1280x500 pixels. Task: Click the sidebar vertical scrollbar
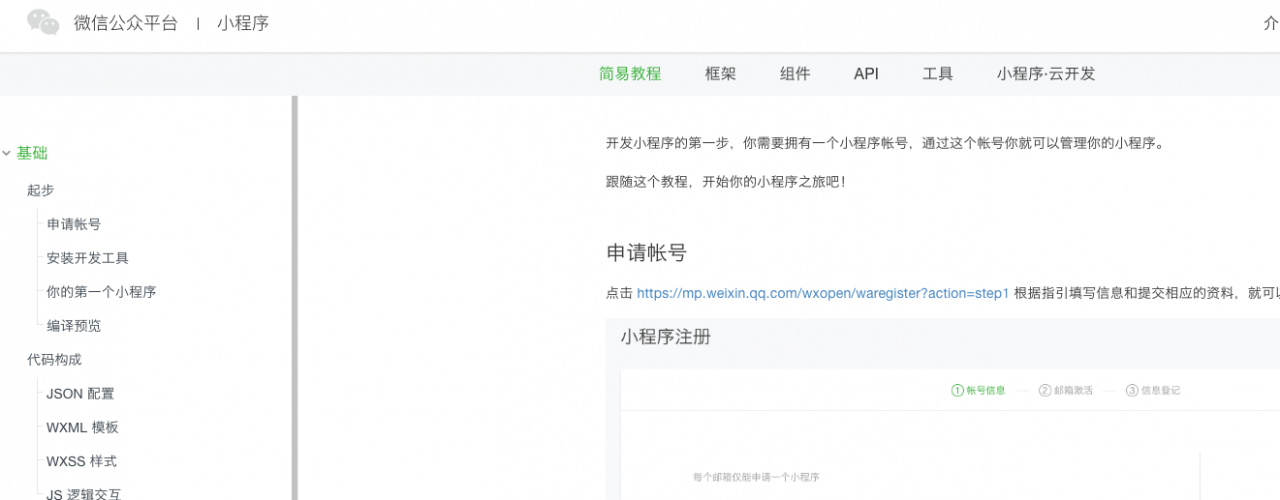click(x=295, y=298)
